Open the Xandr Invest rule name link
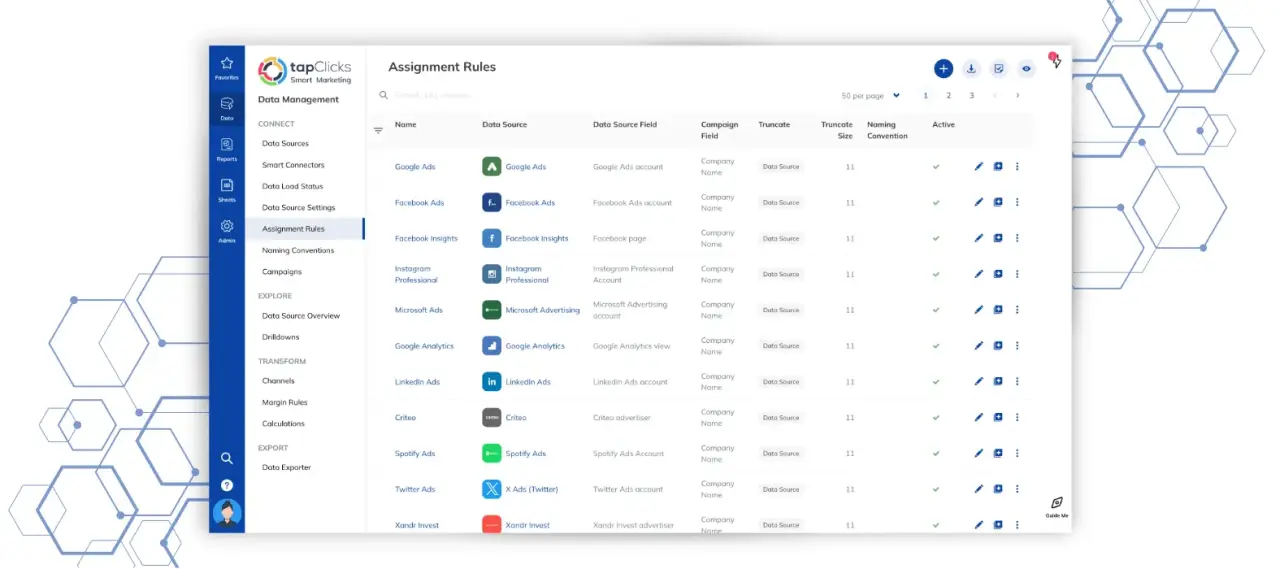This screenshot has height=569, width=1280. 417,525
